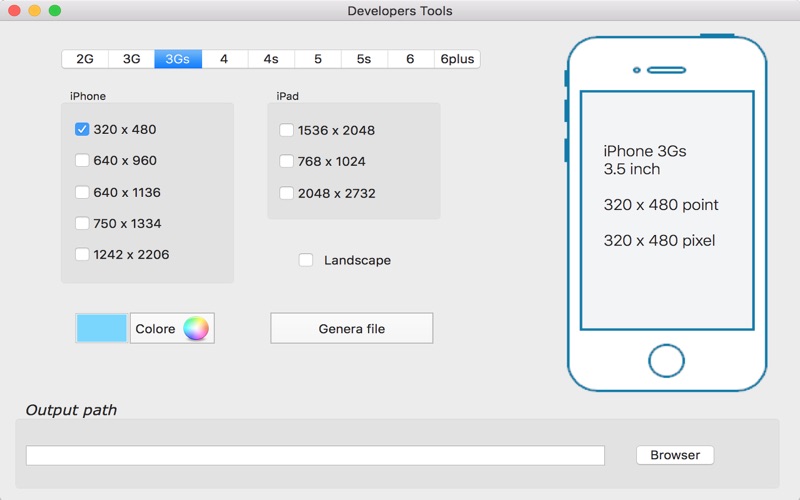This screenshot has width=800, height=500.
Task: Switch to the 4s tab
Action: pos(271,59)
